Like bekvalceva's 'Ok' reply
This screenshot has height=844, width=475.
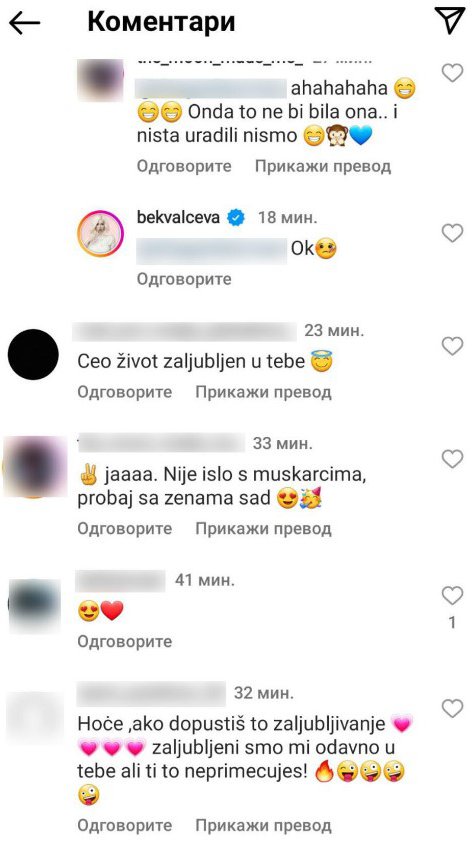click(452, 233)
